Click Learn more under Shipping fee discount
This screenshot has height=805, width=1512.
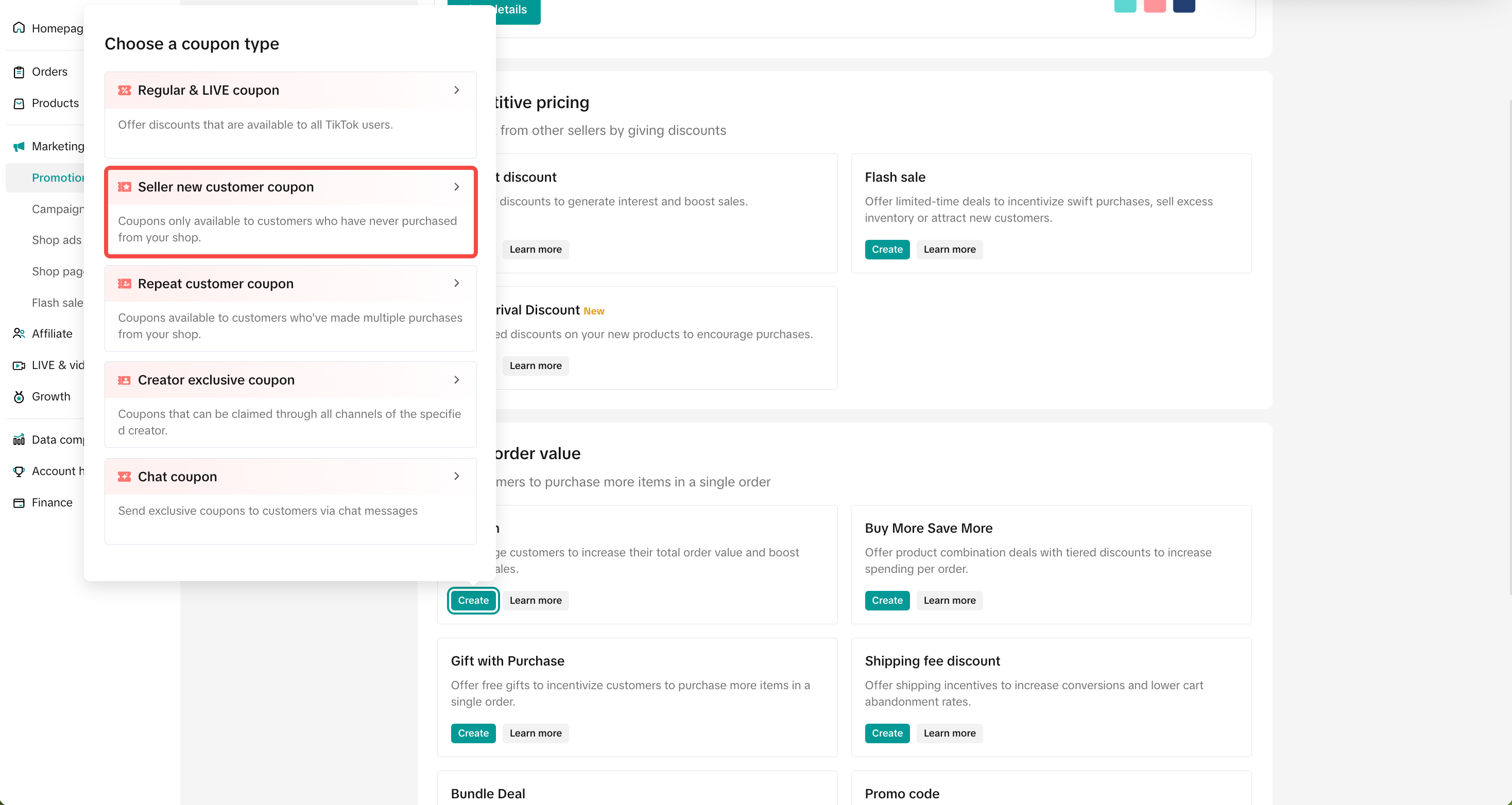point(949,733)
